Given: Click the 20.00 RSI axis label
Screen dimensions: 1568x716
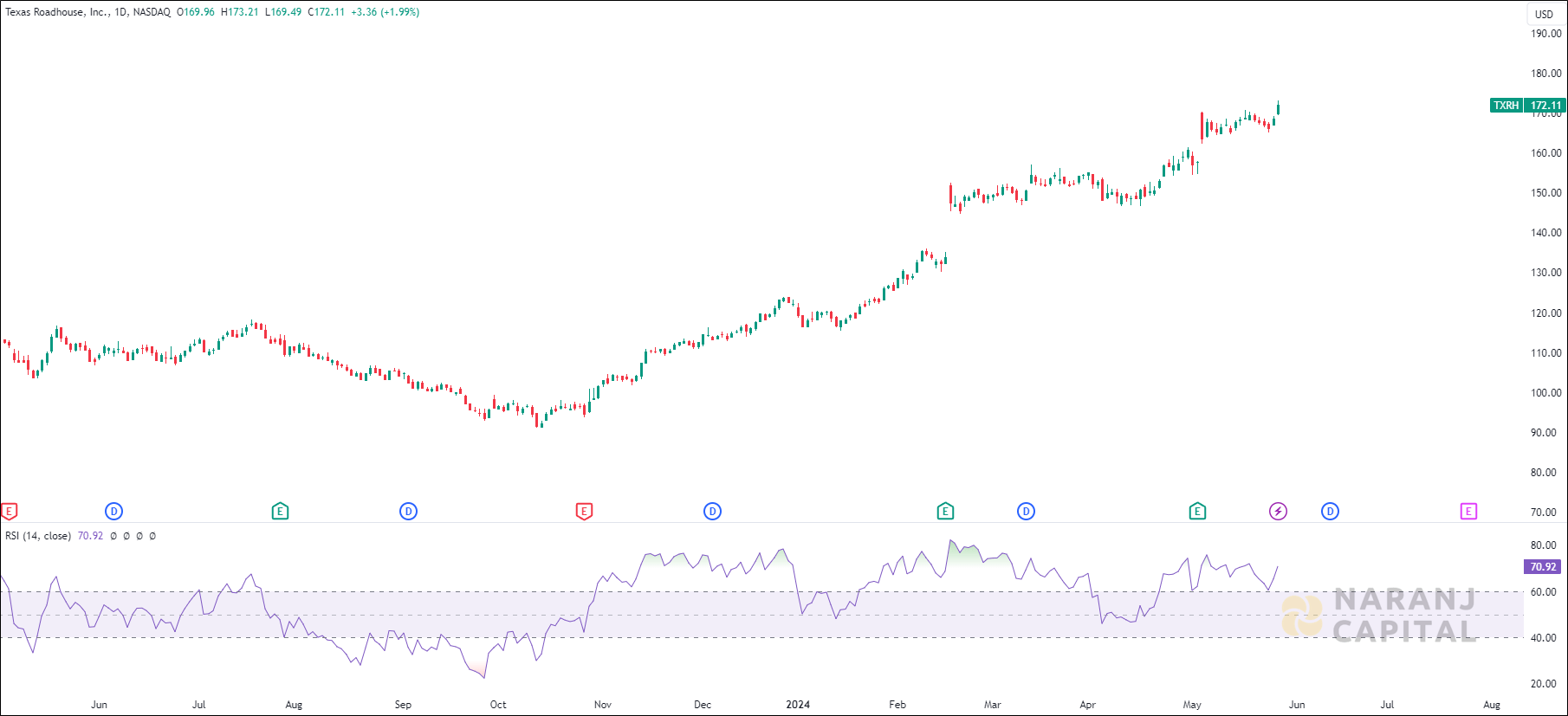Looking at the screenshot, I should coord(1544,684).
